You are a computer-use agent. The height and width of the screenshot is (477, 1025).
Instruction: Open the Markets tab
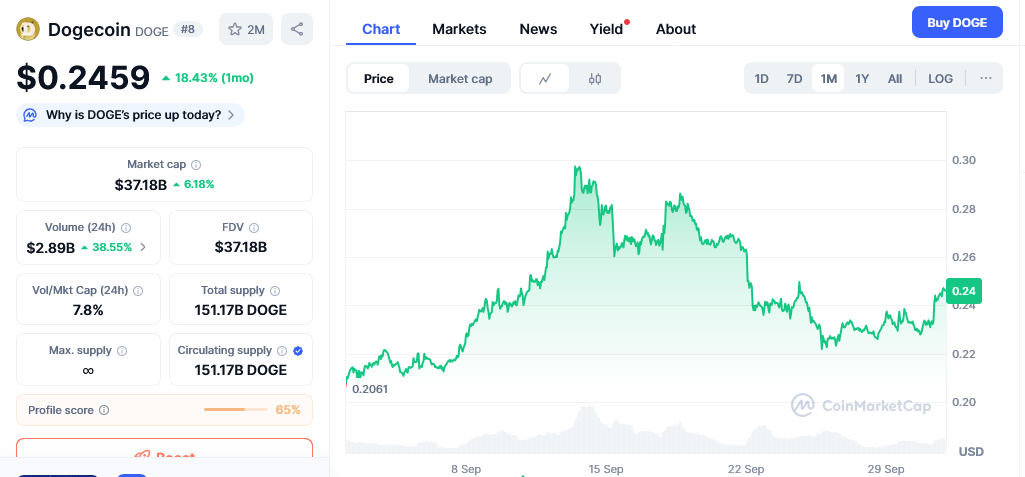click(x=459, y=29)
